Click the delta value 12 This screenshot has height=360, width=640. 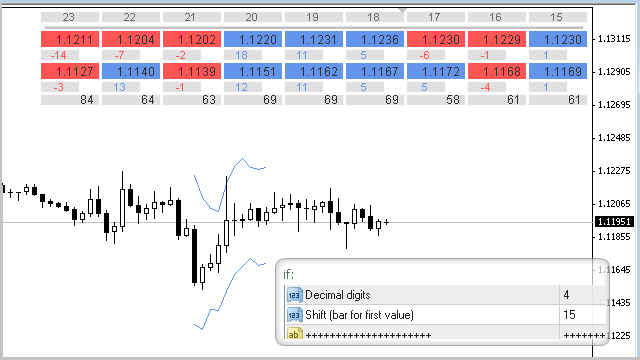[x=243, y=87]
